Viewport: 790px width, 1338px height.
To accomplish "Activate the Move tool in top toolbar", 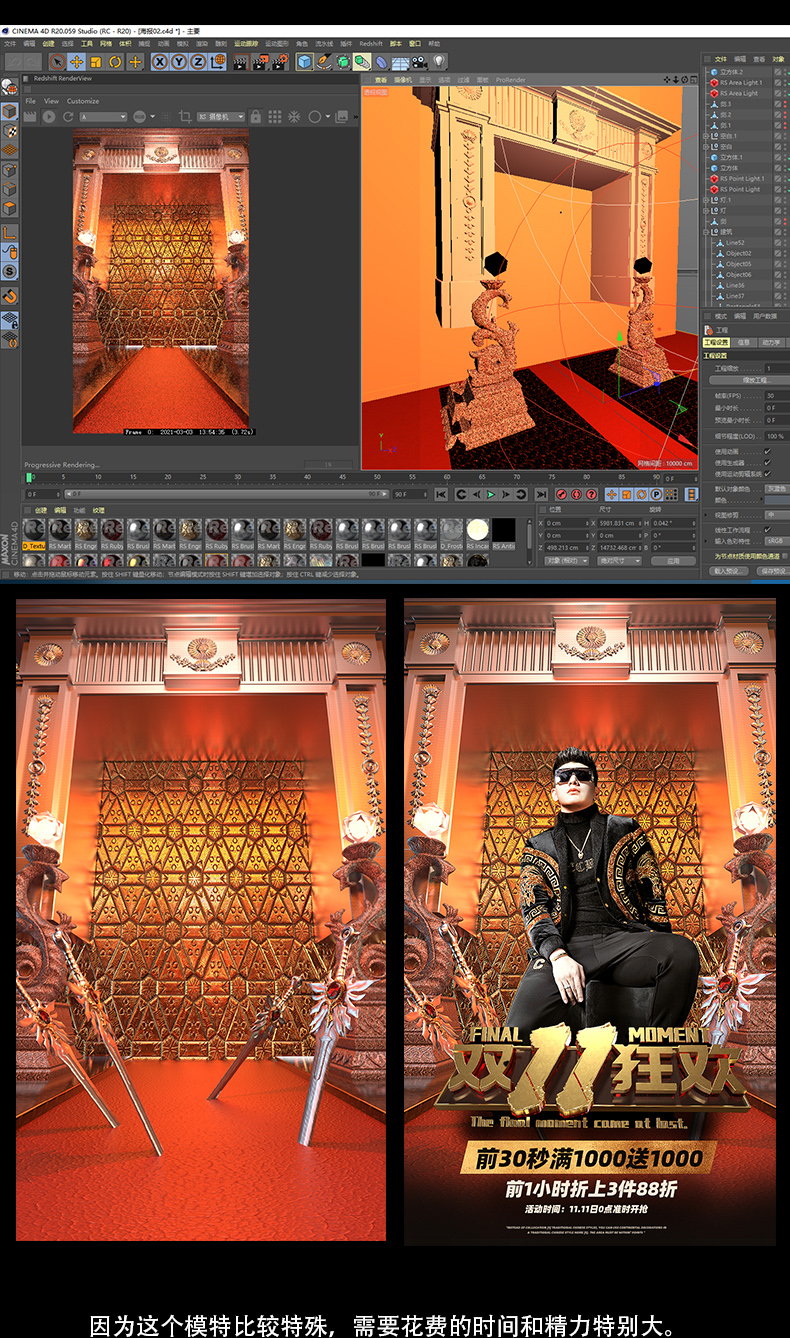I will point(76,62).
